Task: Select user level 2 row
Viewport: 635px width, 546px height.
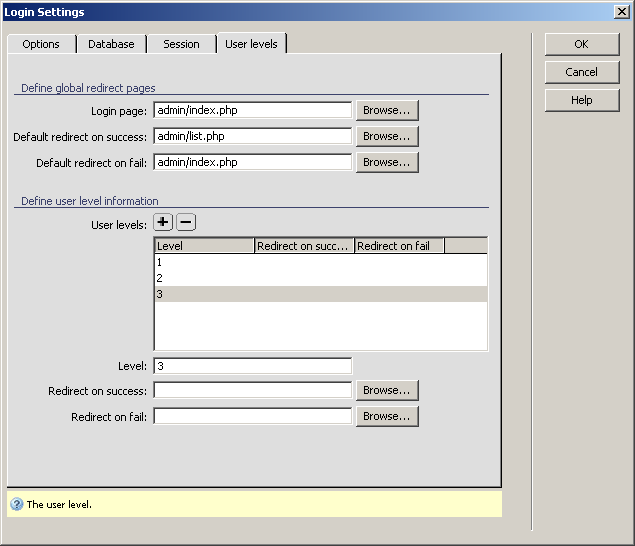Action: (320, 278)
